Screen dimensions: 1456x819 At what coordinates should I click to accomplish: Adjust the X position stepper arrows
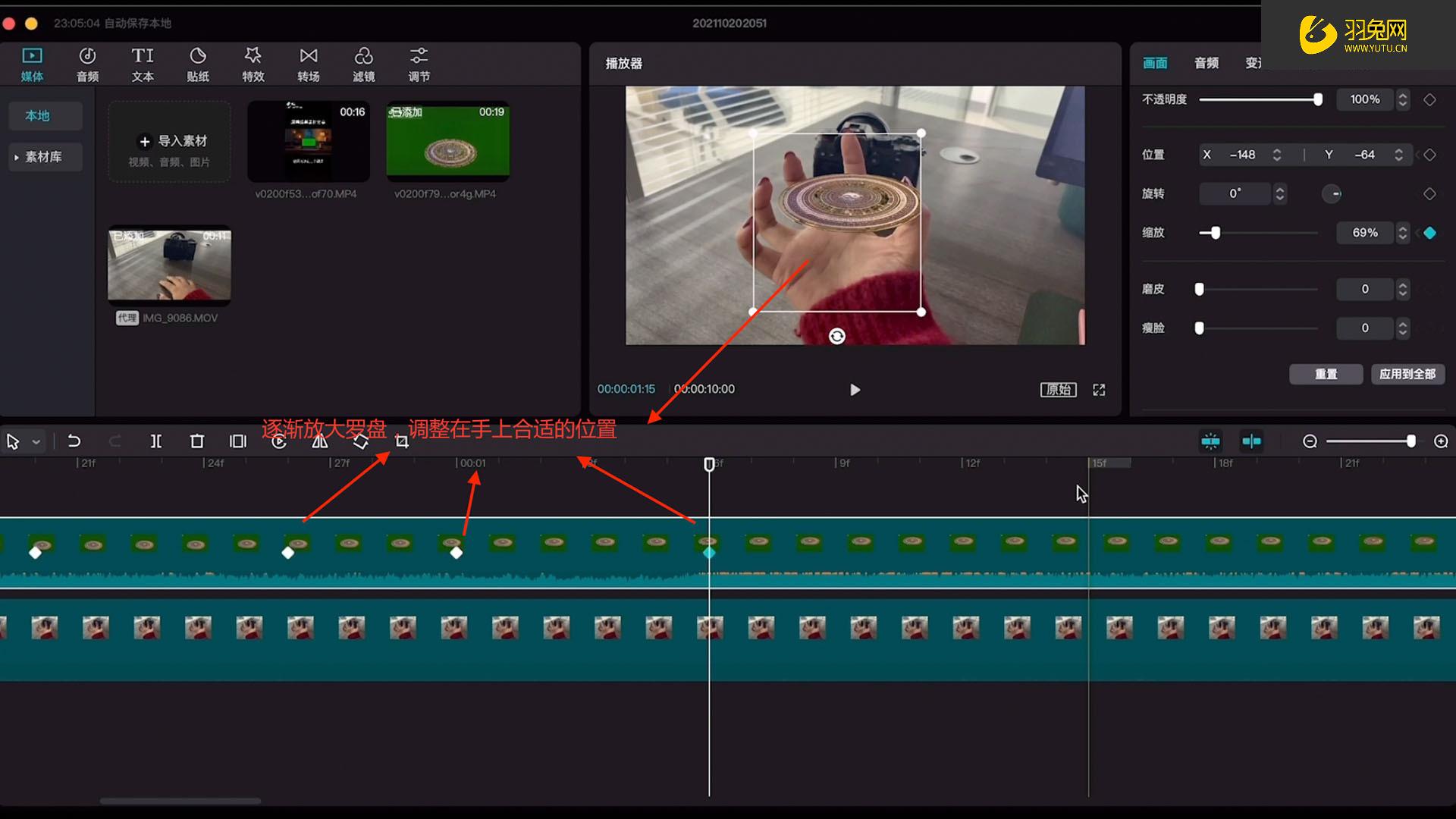click(x=1277, y=155)
